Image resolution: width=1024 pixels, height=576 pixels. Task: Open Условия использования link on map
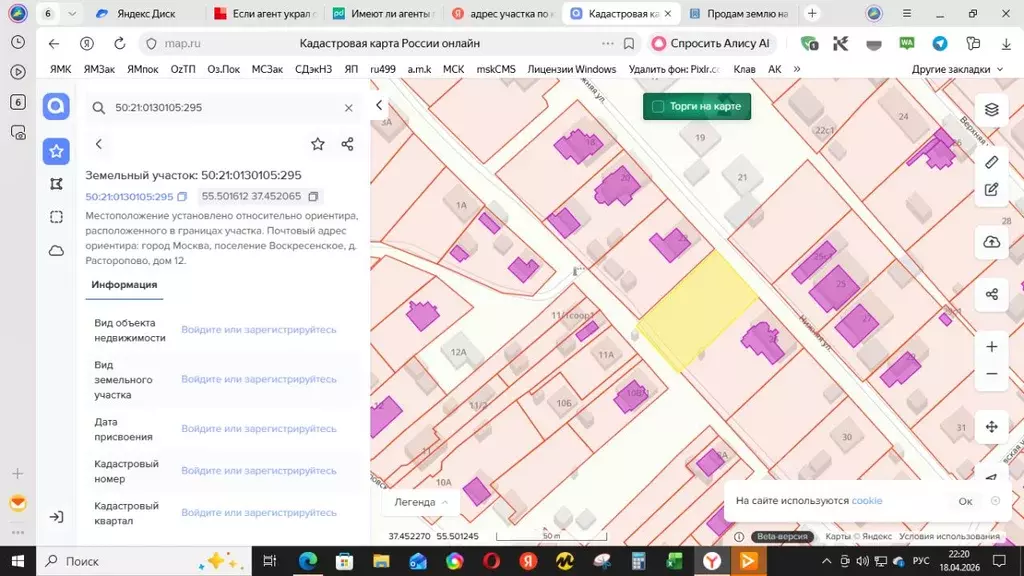click(949, 536)
